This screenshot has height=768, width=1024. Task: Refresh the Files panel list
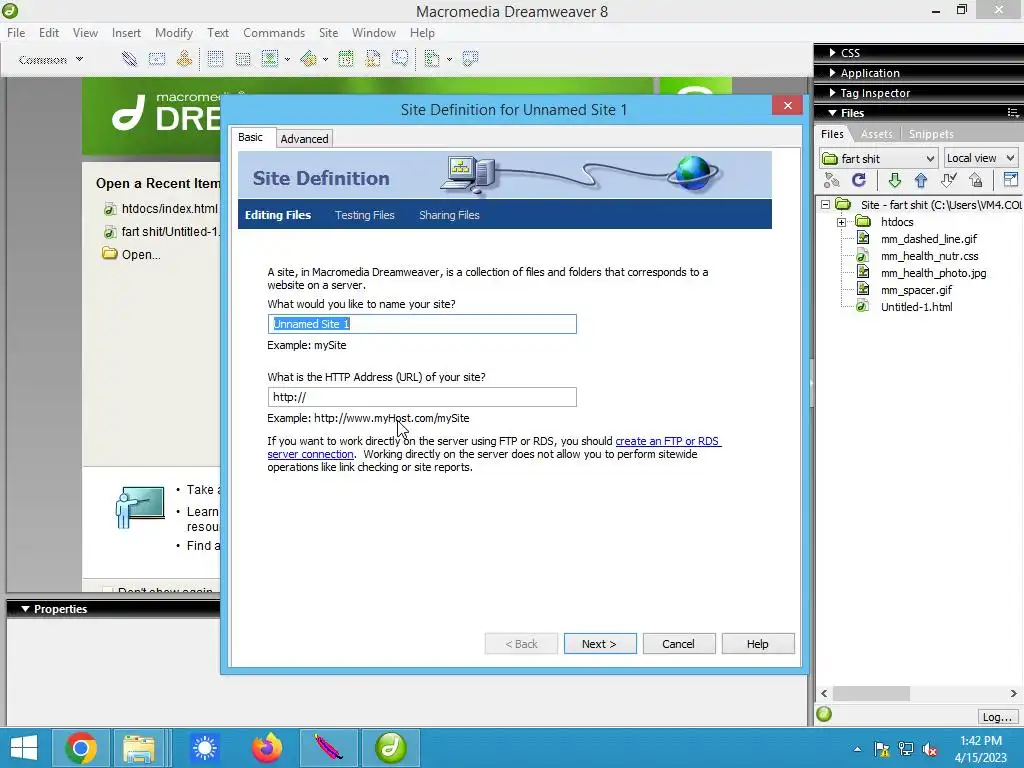tap(859, 180)
